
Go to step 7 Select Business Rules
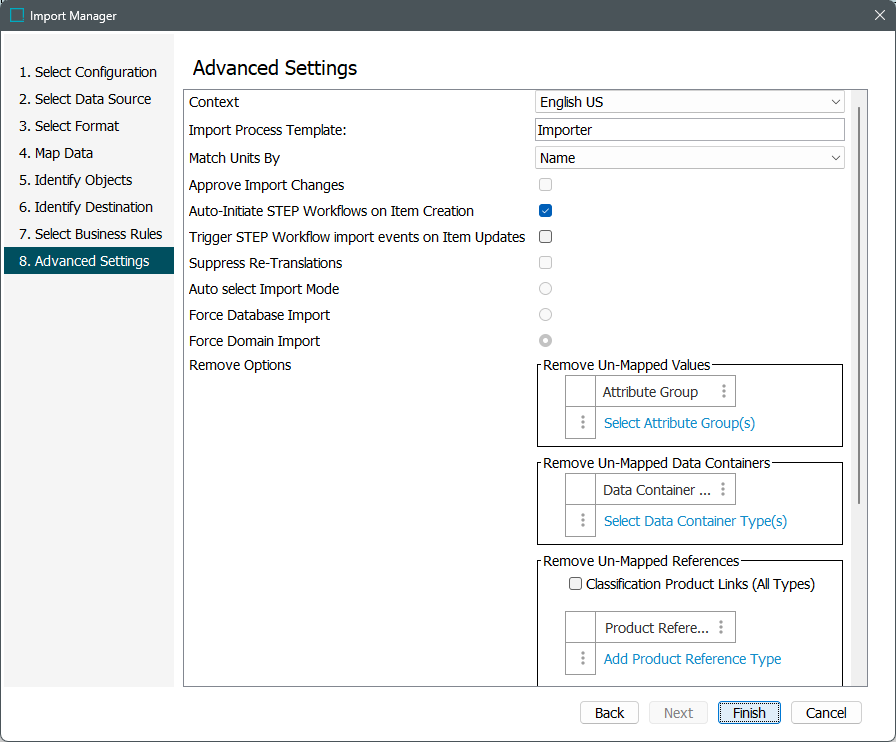coord(90,234)
